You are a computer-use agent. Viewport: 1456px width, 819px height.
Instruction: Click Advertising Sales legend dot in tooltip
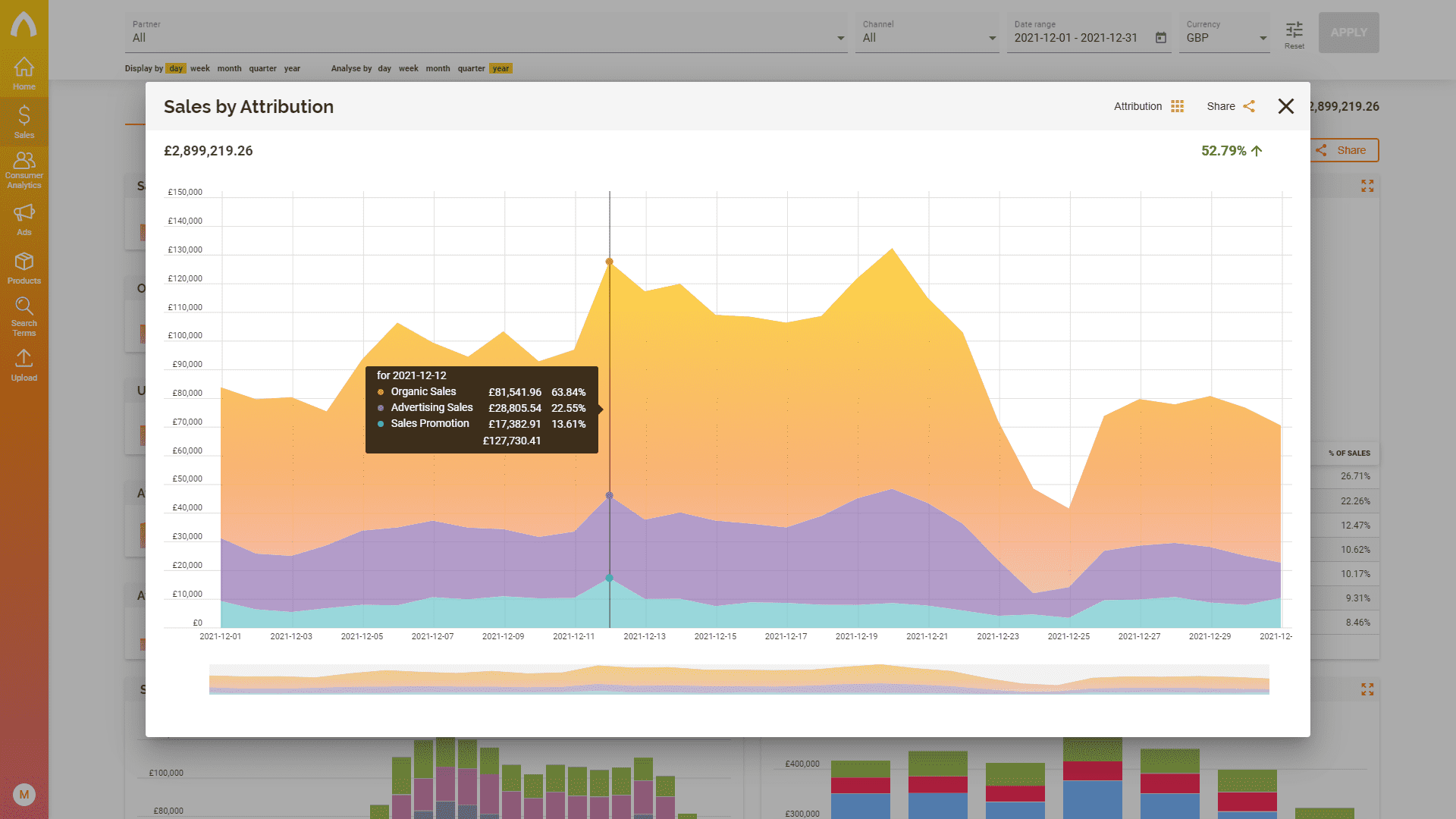point(381,408)
